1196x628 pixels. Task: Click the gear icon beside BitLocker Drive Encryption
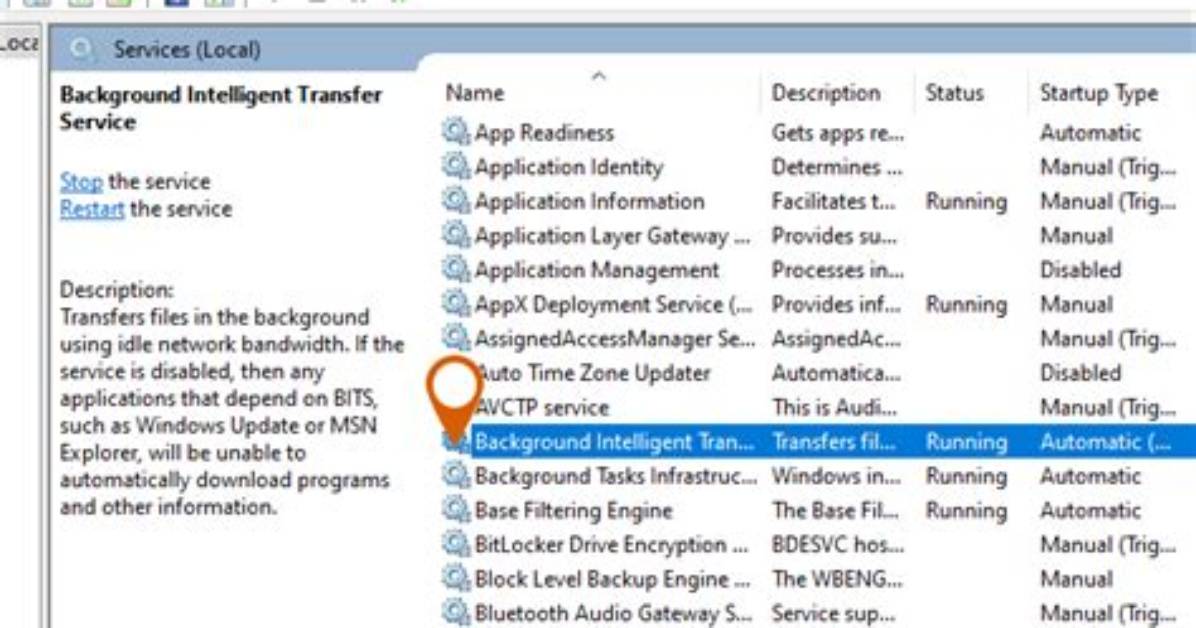pos(456,544)
